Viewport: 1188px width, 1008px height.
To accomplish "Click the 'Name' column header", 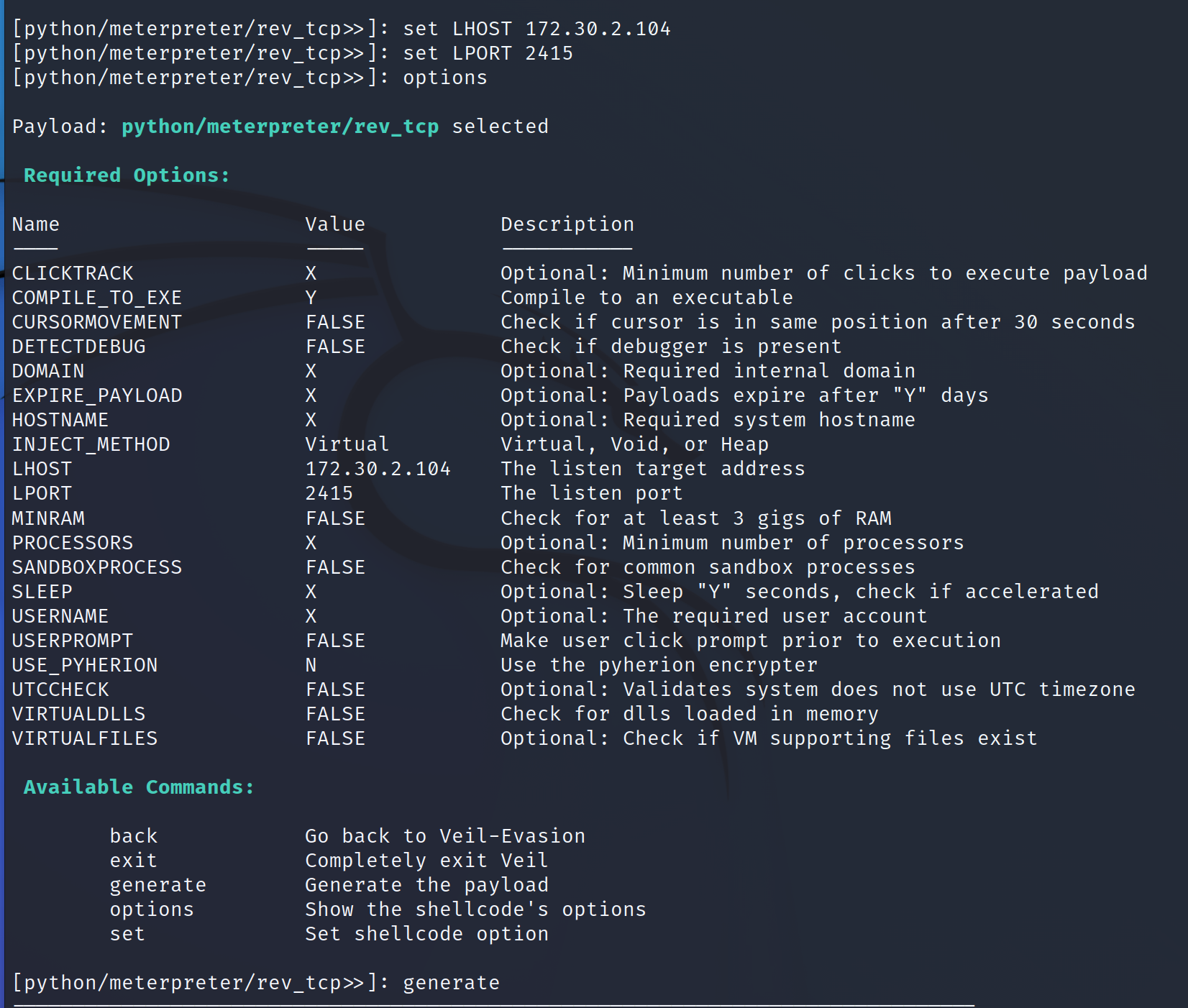I will click(x=36, y=224).
